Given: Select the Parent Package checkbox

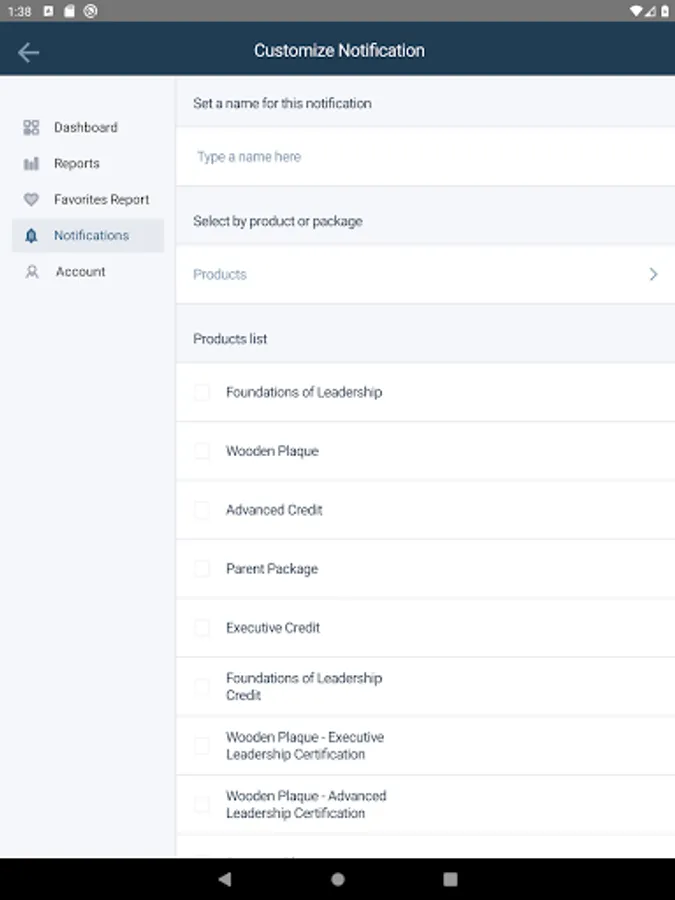Looking at the screenshot, I should click(x=202, y=569).
